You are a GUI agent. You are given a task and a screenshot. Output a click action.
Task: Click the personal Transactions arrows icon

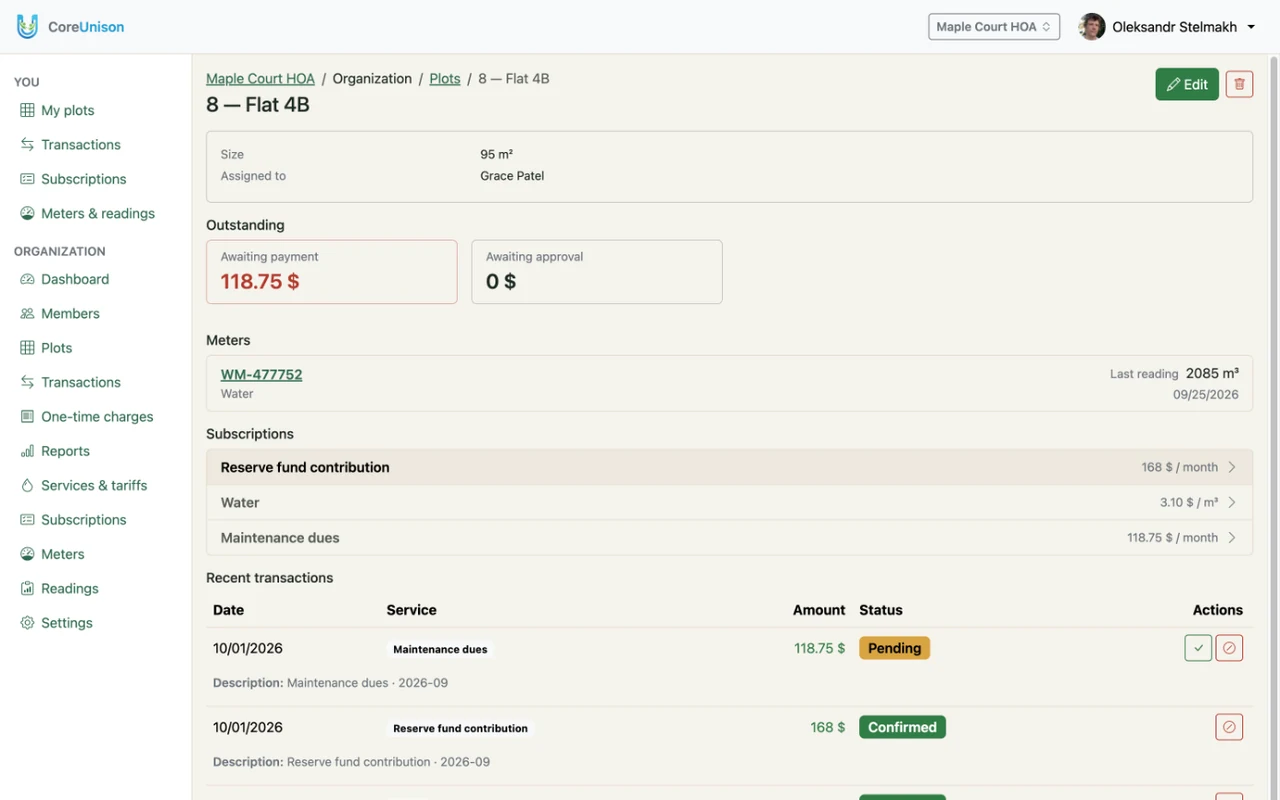pyautogui.click(x=27, y=145)
